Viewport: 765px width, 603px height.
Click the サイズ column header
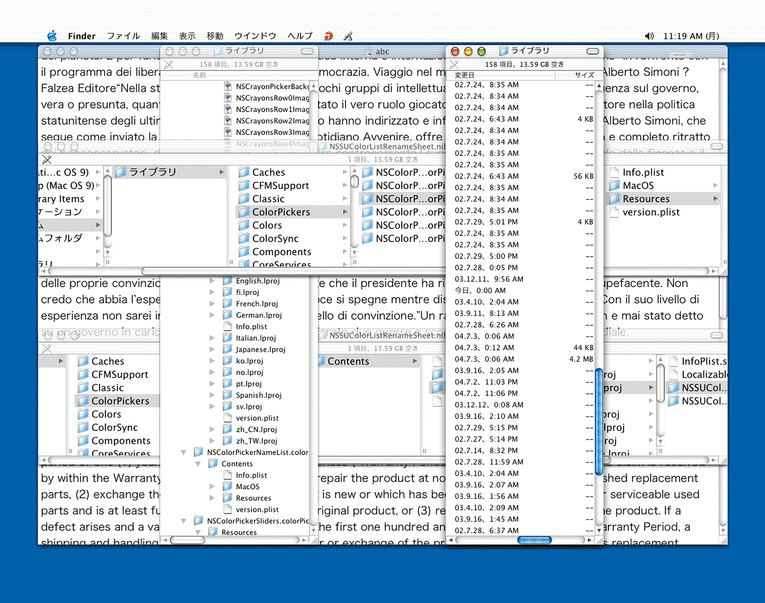click(x=583, y=75)
